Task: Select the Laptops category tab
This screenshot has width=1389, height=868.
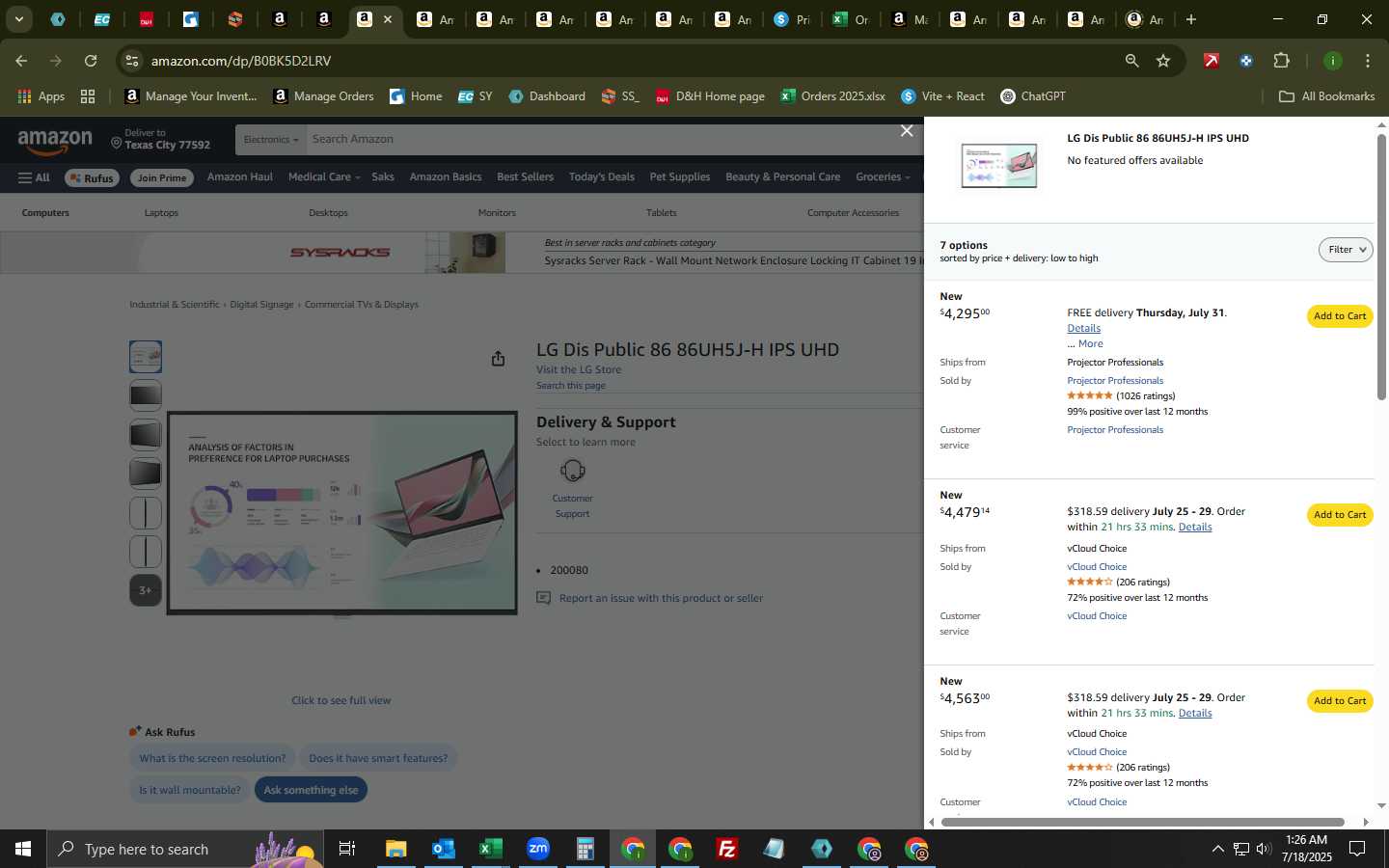Action: (x=161, y=213)
